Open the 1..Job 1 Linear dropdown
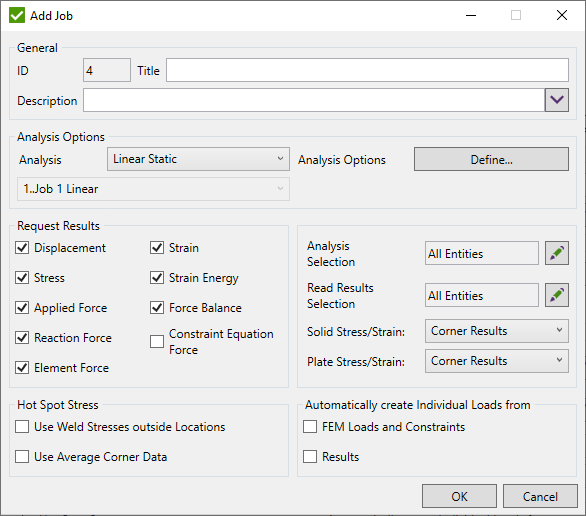The width and height of the screenshot is (586, 516). [153, 189]
